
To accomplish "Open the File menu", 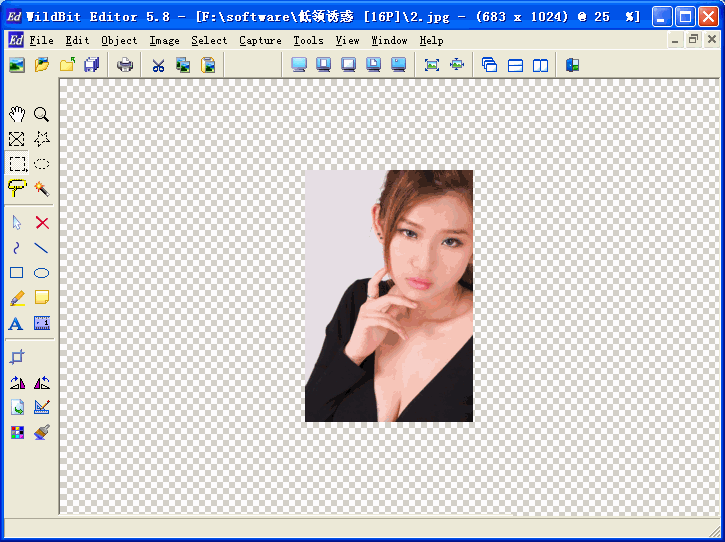I will click(41, 40).
